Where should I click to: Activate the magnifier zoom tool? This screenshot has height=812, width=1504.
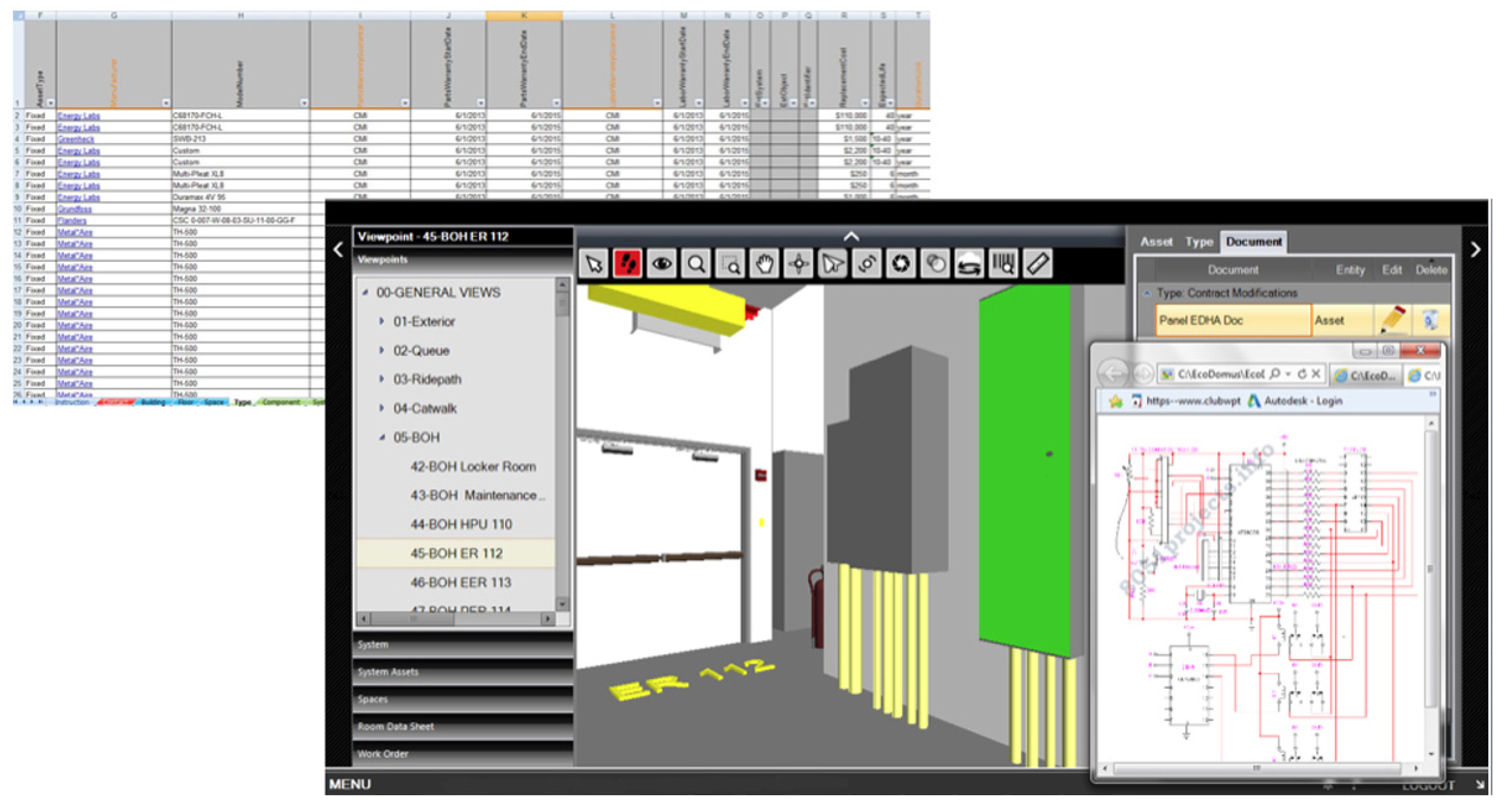[x=695, y=265]
